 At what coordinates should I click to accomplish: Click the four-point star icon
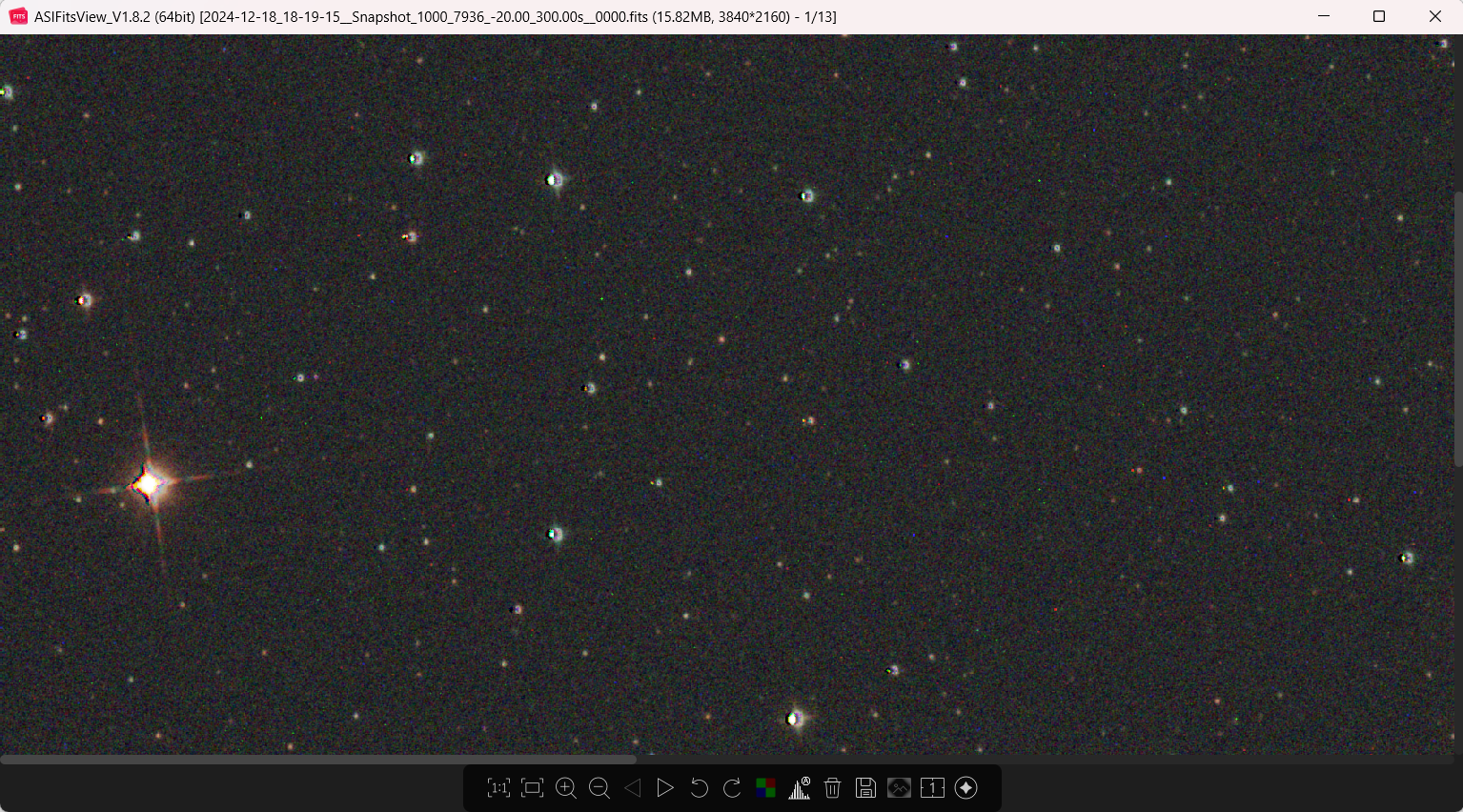pos(965,788)
